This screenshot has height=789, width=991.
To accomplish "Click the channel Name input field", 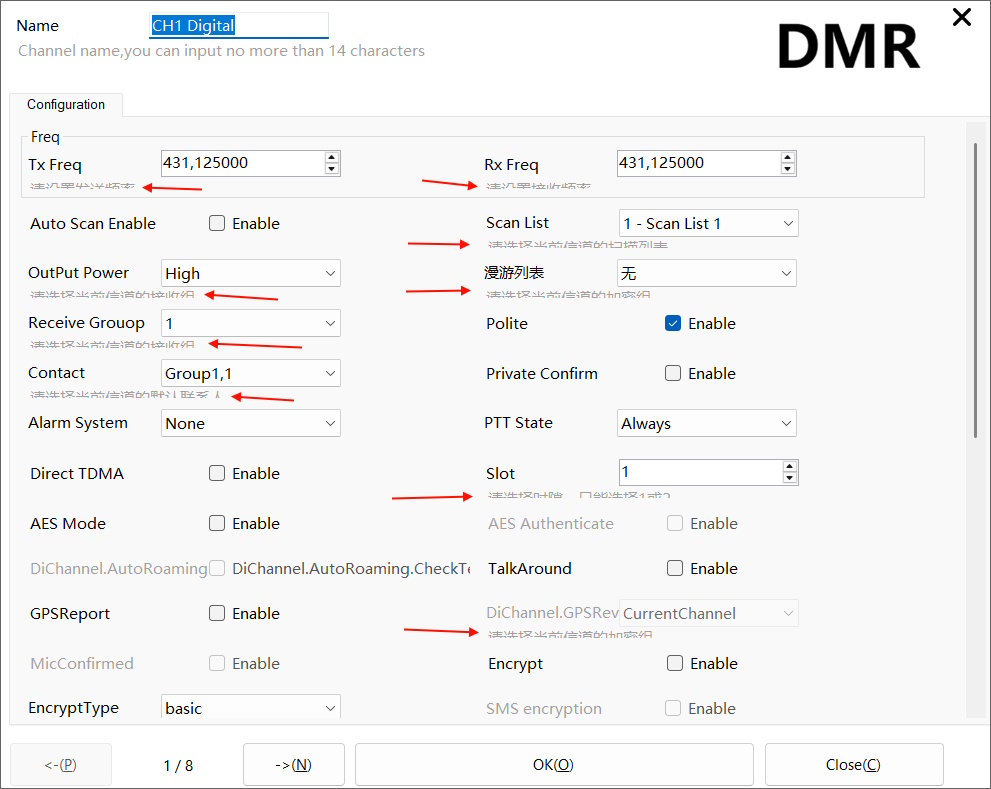I will coord(238,26).
